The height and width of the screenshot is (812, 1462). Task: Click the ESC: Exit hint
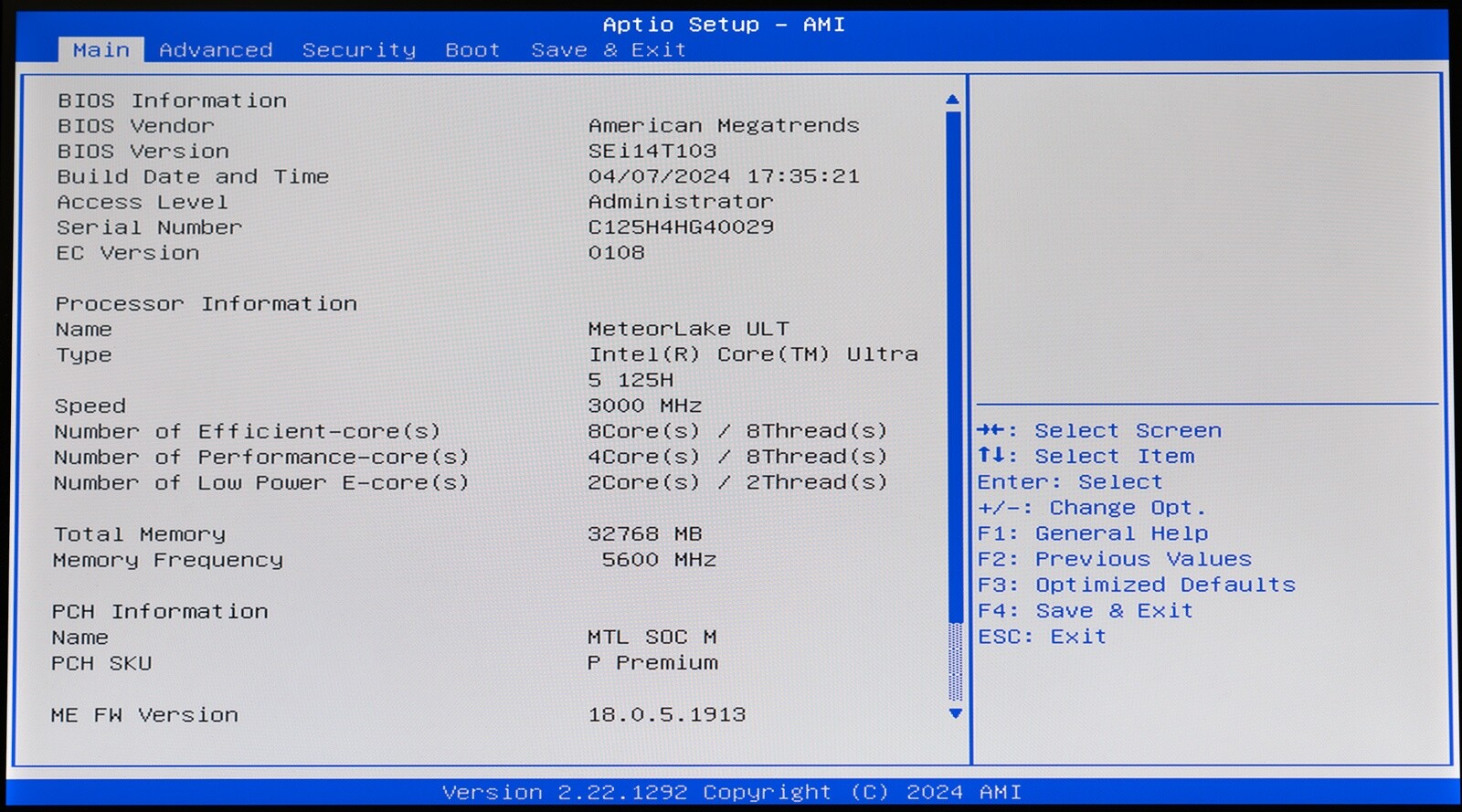[1042, 637]
